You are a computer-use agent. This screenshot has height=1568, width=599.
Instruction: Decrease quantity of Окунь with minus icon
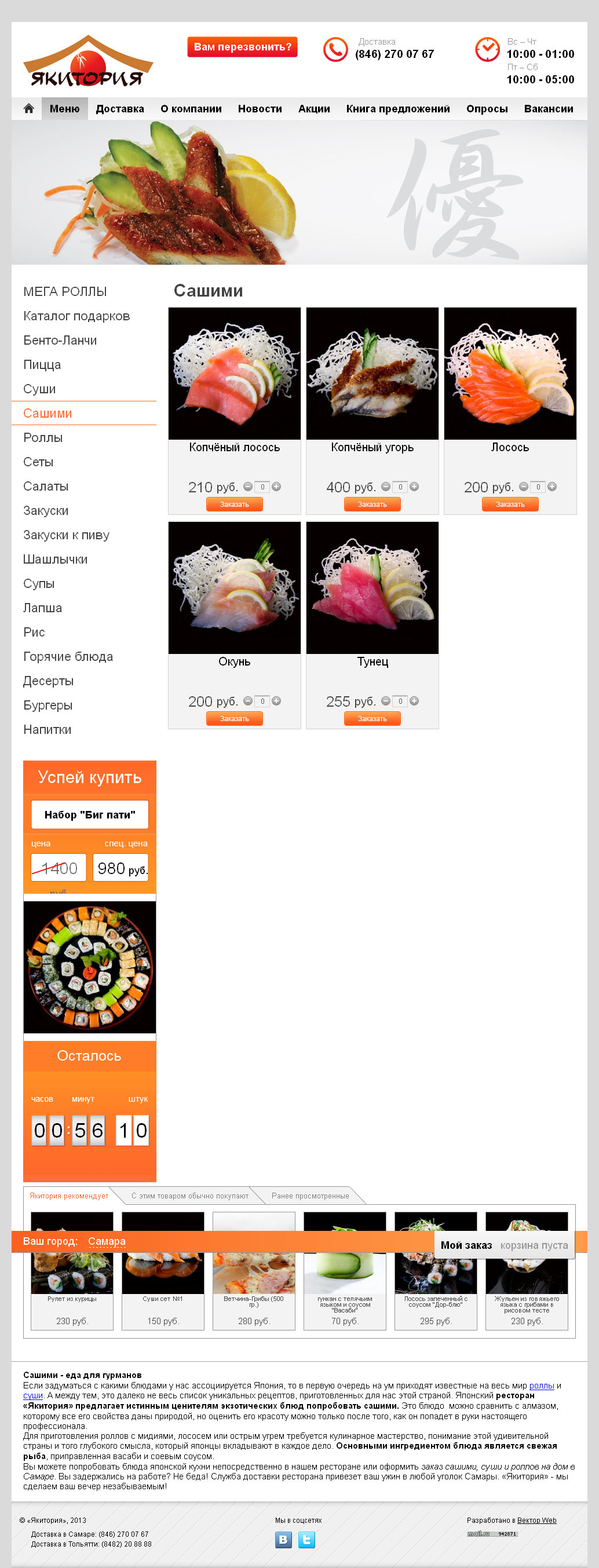tap(248, 701)
